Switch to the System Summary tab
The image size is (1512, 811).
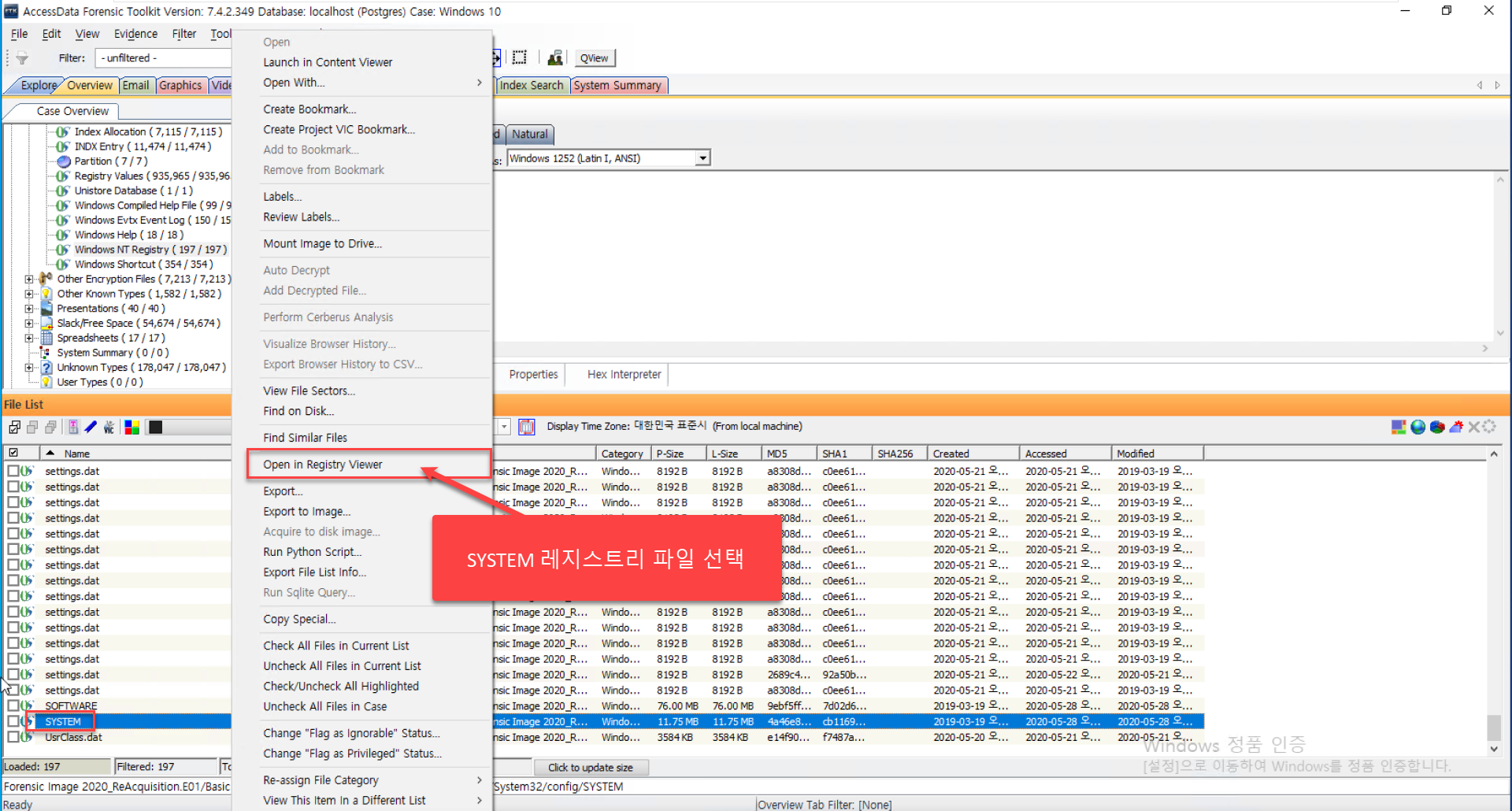tap(618, 85)
